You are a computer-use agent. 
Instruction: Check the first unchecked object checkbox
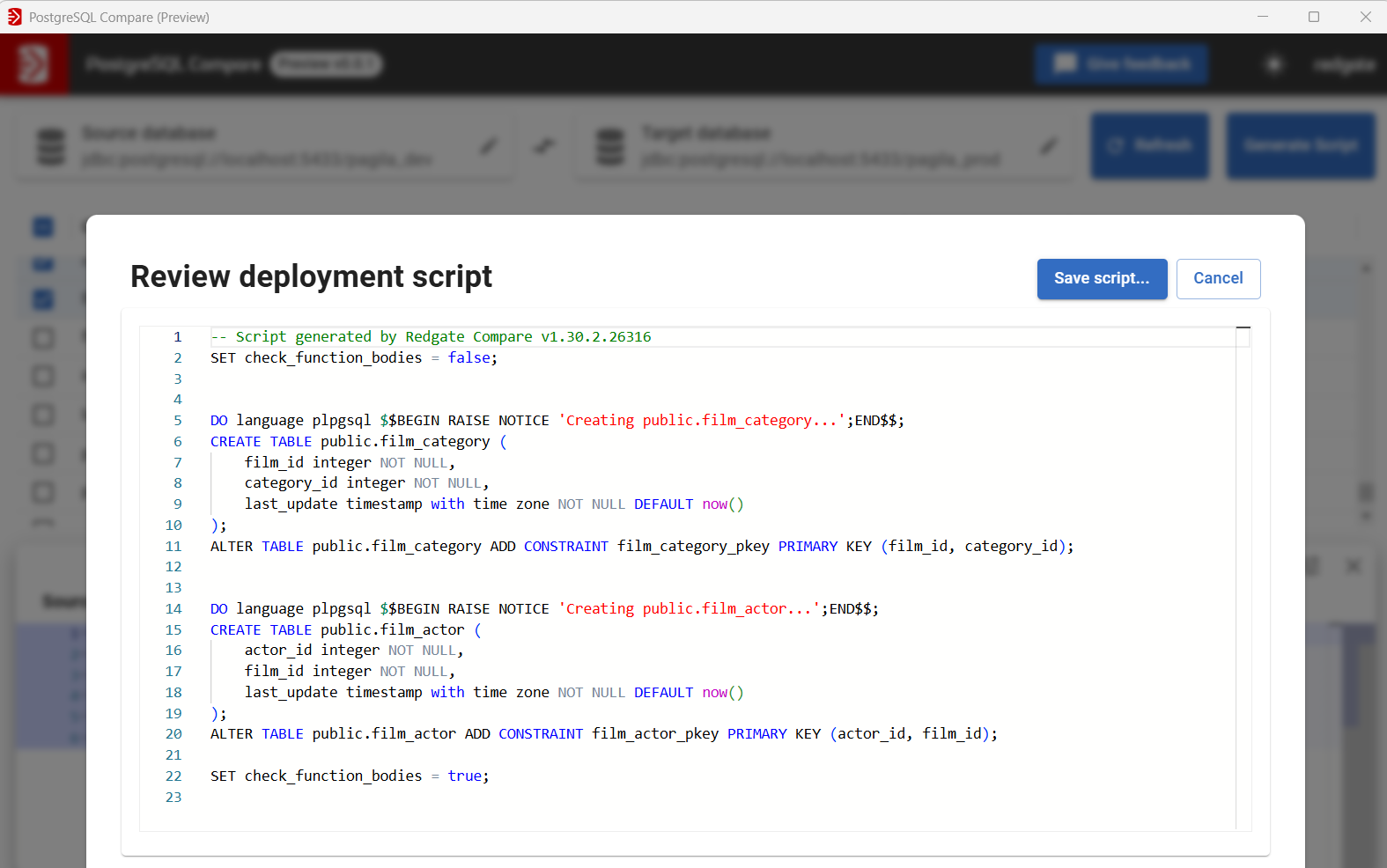(x=43, y=338)
